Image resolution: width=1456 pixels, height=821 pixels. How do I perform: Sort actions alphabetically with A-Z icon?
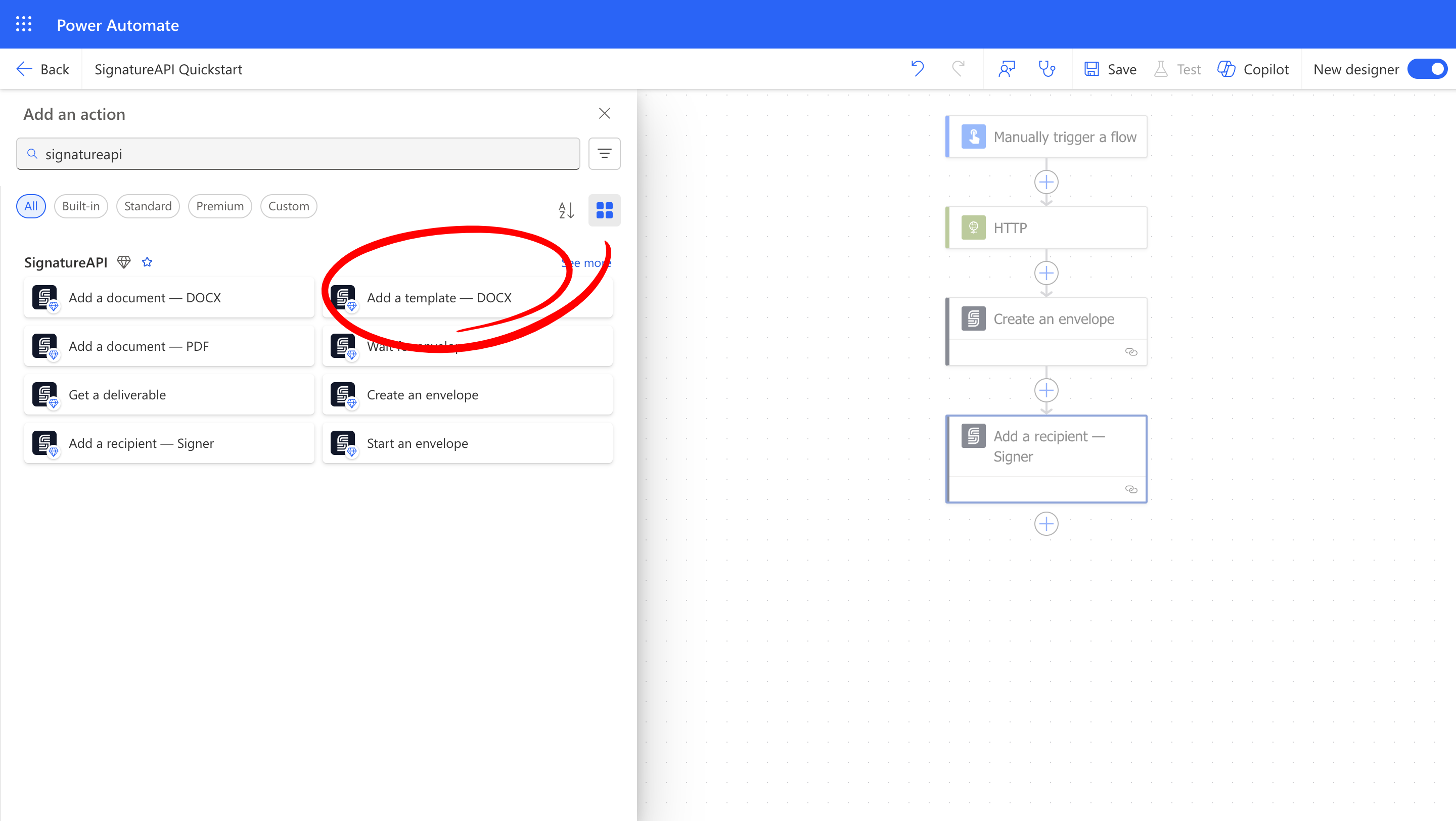click(x=566, y=210)
